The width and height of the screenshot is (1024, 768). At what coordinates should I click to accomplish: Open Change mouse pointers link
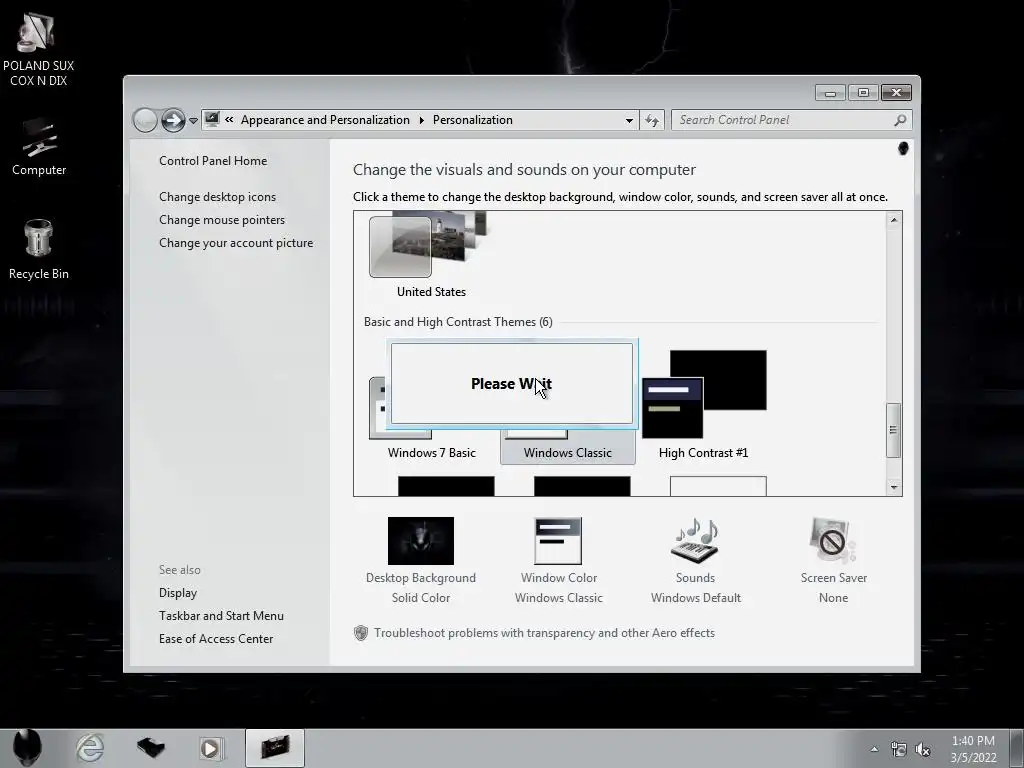222,220
